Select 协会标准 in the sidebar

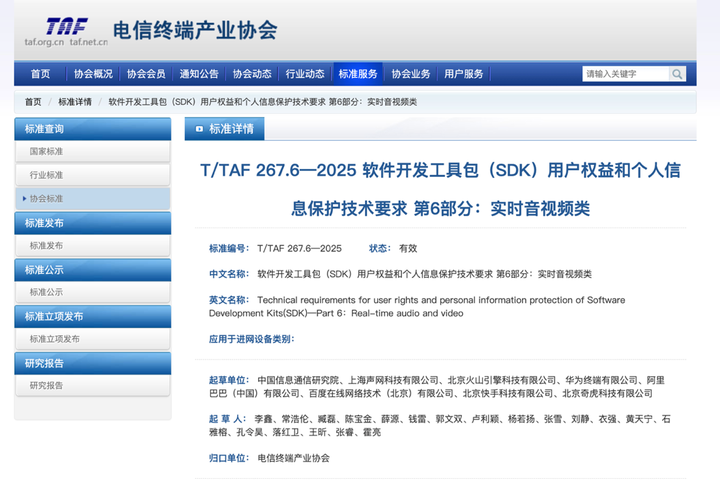(x=93, y=198)
